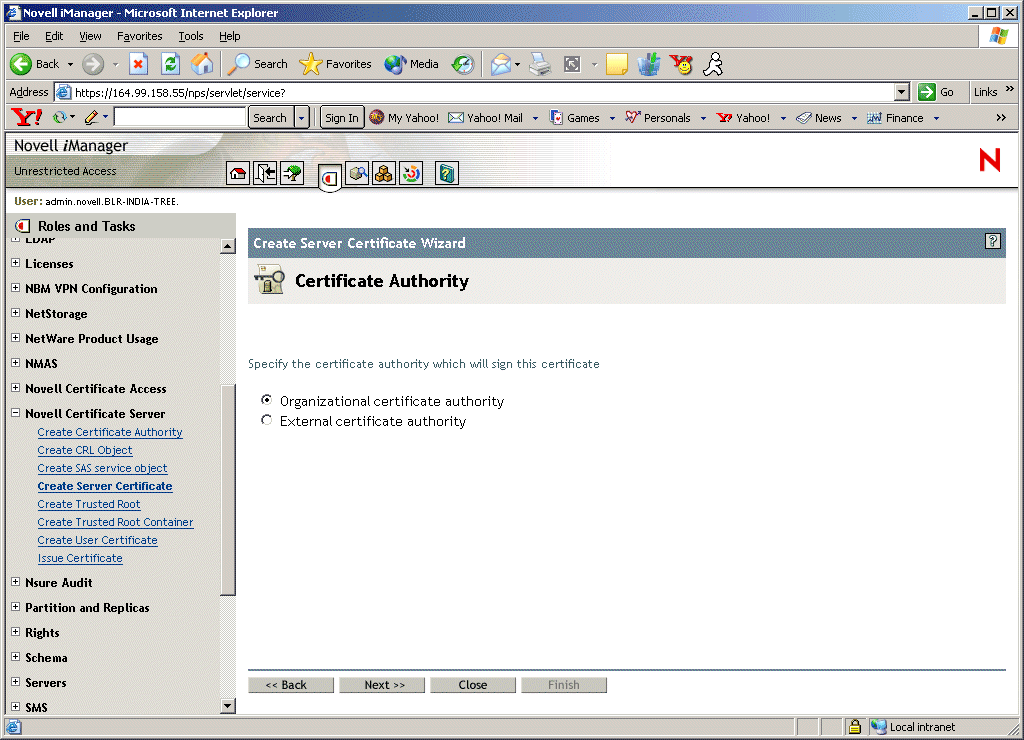1024x740 pixels.
Task: Open the Create User Certificate link
Action: [x=97, y=540]
